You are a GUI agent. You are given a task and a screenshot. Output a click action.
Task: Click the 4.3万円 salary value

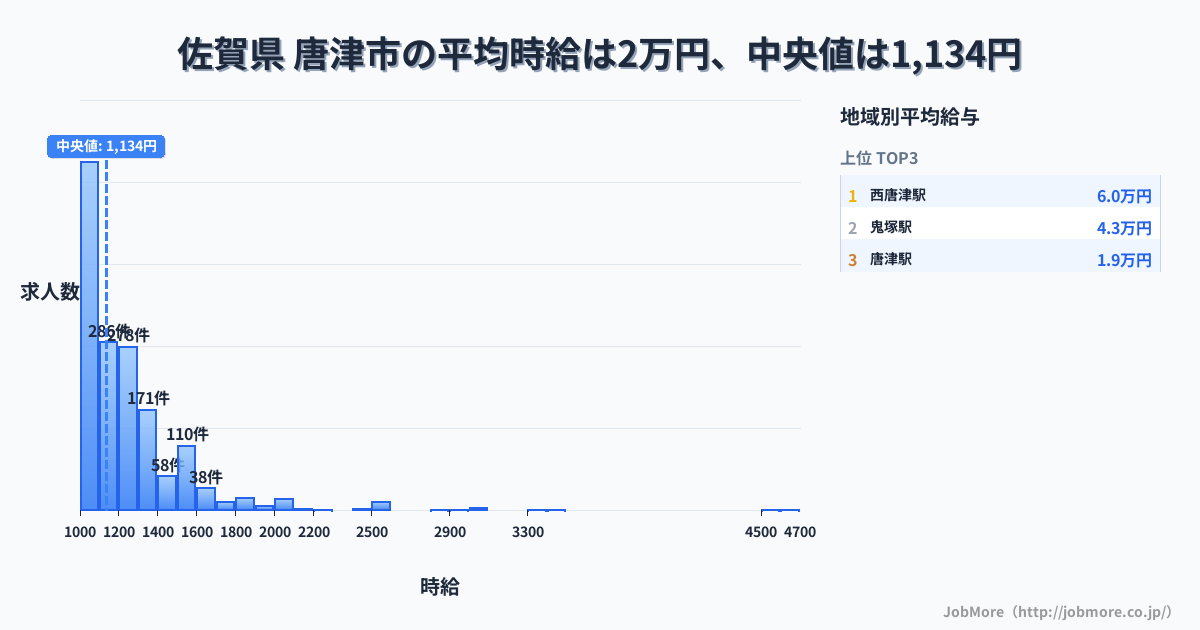(1124, 229)
